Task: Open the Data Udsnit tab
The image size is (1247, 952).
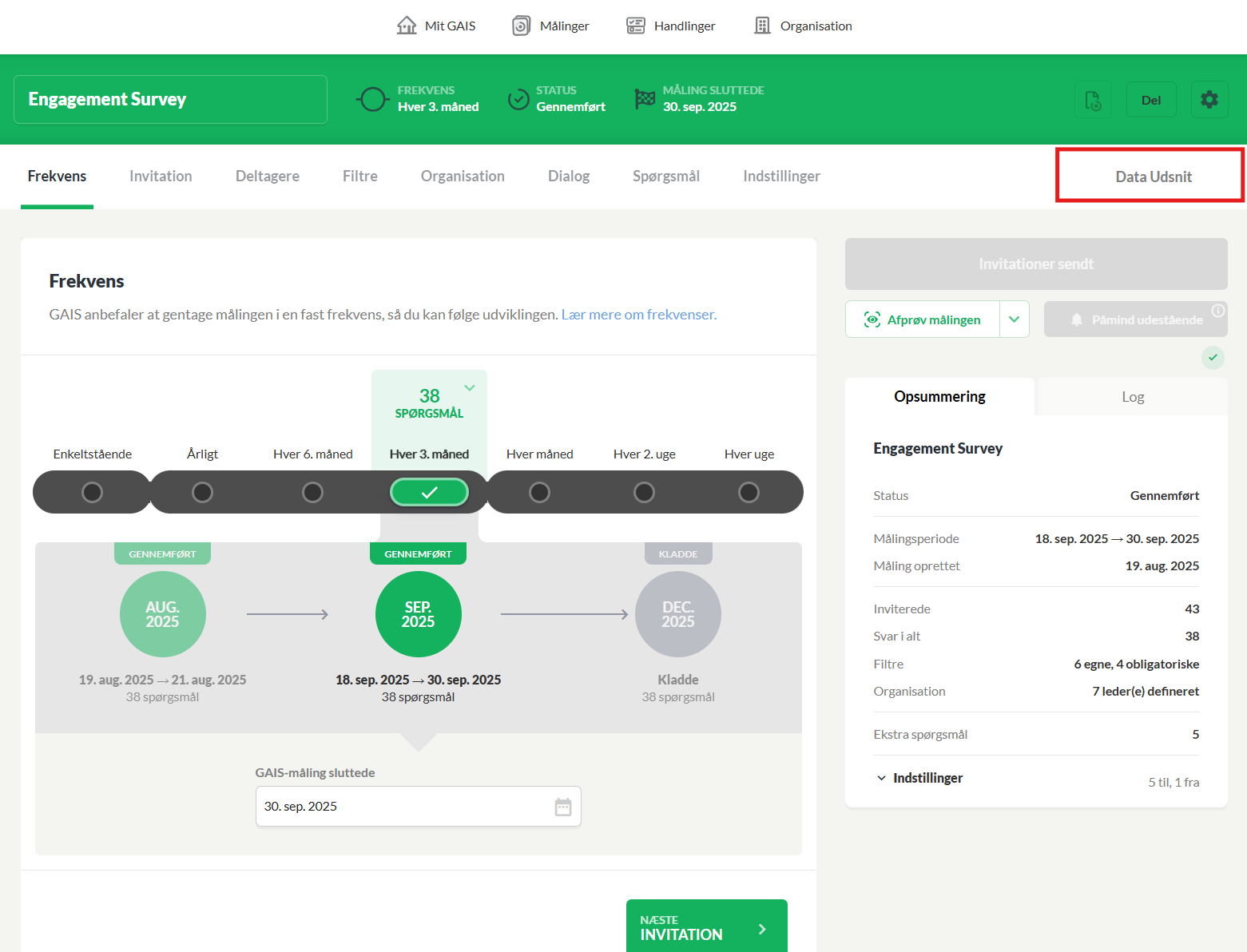Action: tap(1153, 177)
